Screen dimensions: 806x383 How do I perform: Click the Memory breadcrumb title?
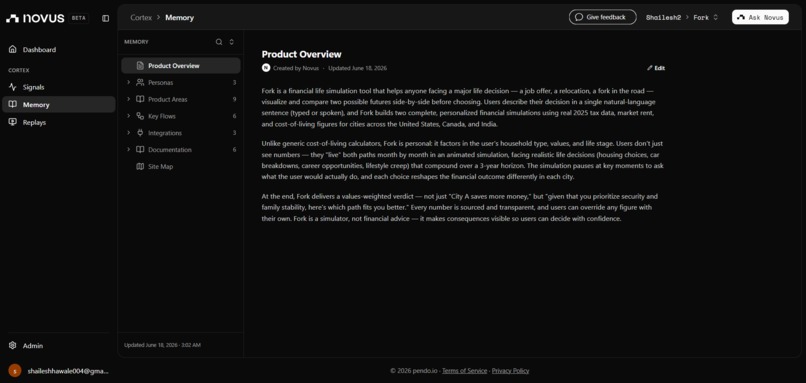[x=179, y=17]
